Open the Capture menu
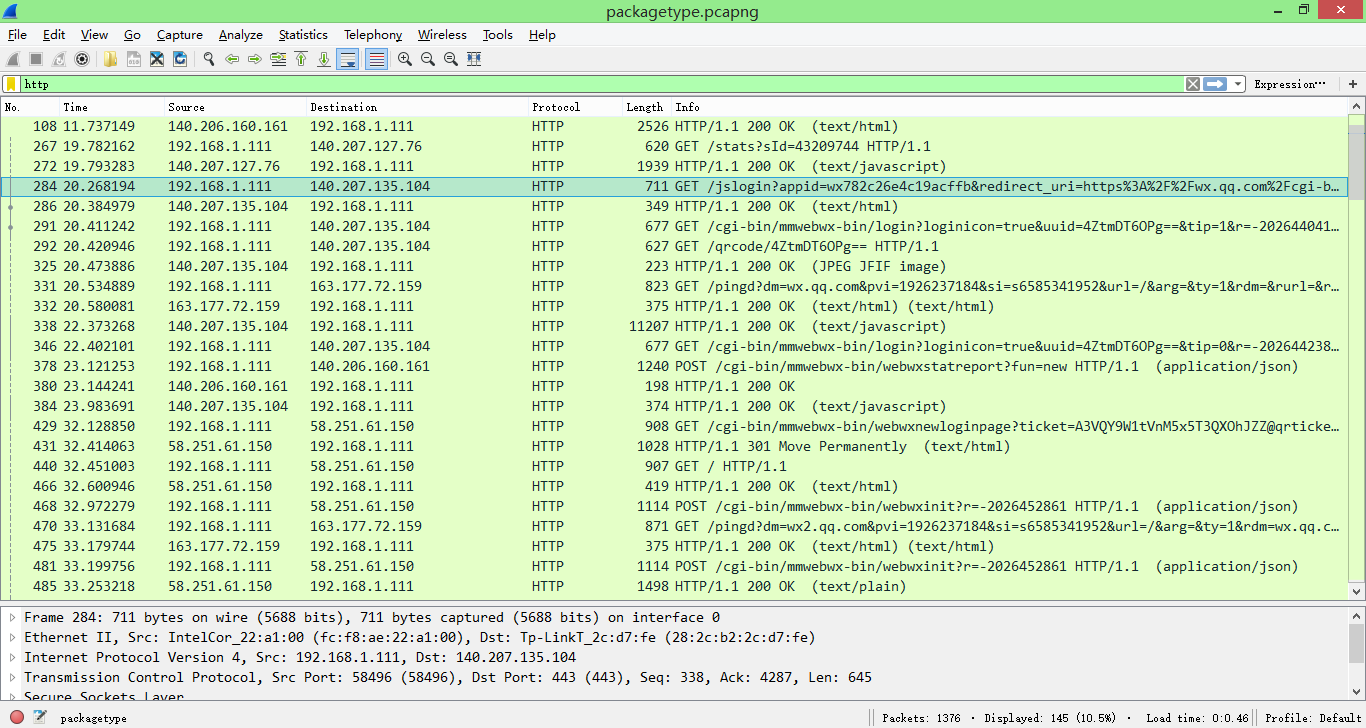Viewport: 1366px width, 728px height. tap(180, 34)
